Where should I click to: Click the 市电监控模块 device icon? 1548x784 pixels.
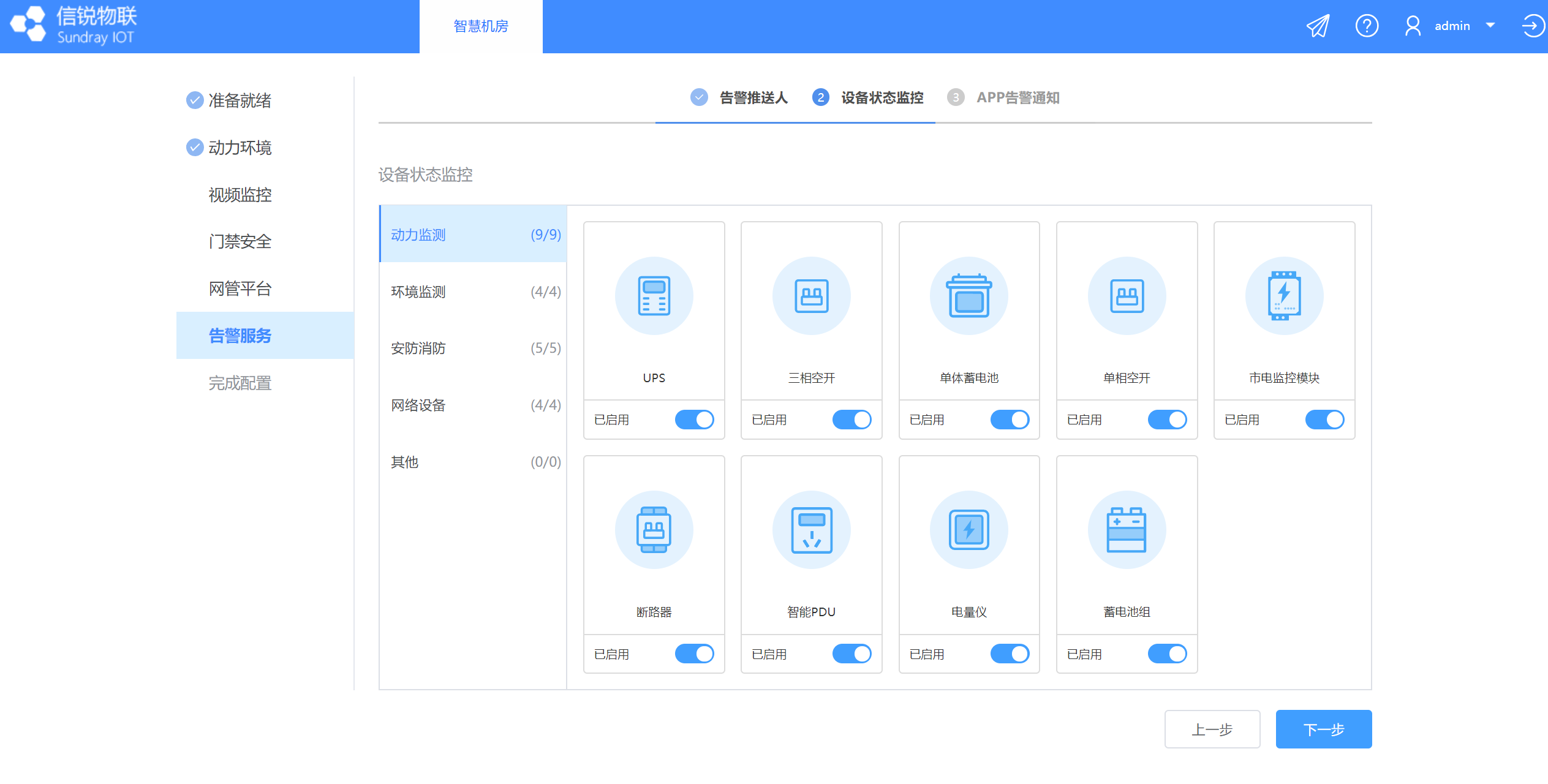point(1284,296)
